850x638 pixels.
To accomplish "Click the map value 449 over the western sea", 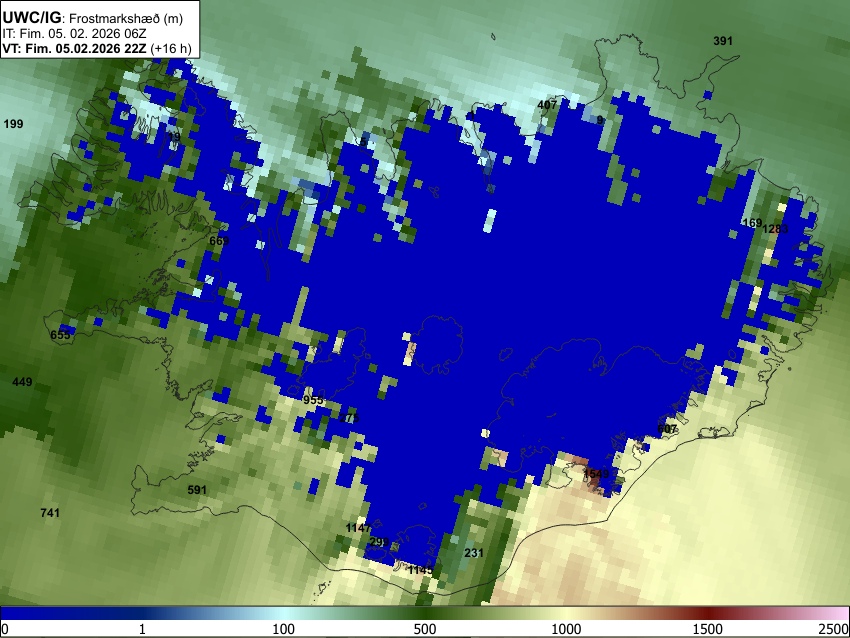I will [22, 382].
